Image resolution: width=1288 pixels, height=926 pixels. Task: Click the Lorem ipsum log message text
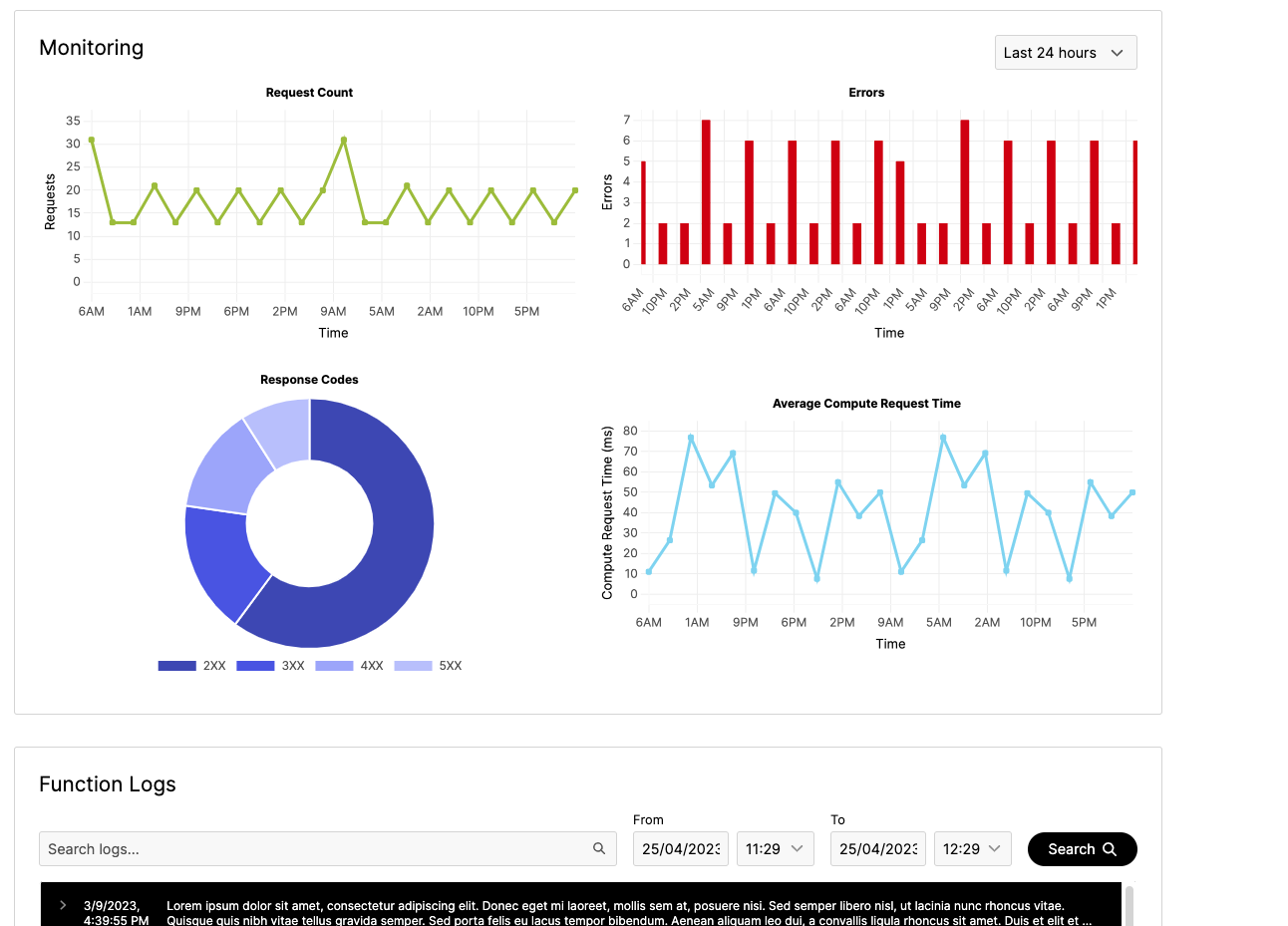point(629,913)
